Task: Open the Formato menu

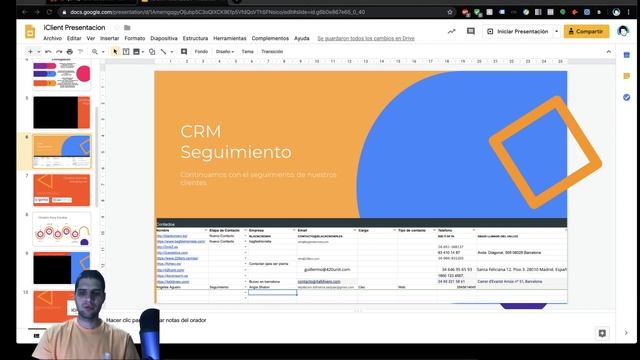Action: [135, 38]
